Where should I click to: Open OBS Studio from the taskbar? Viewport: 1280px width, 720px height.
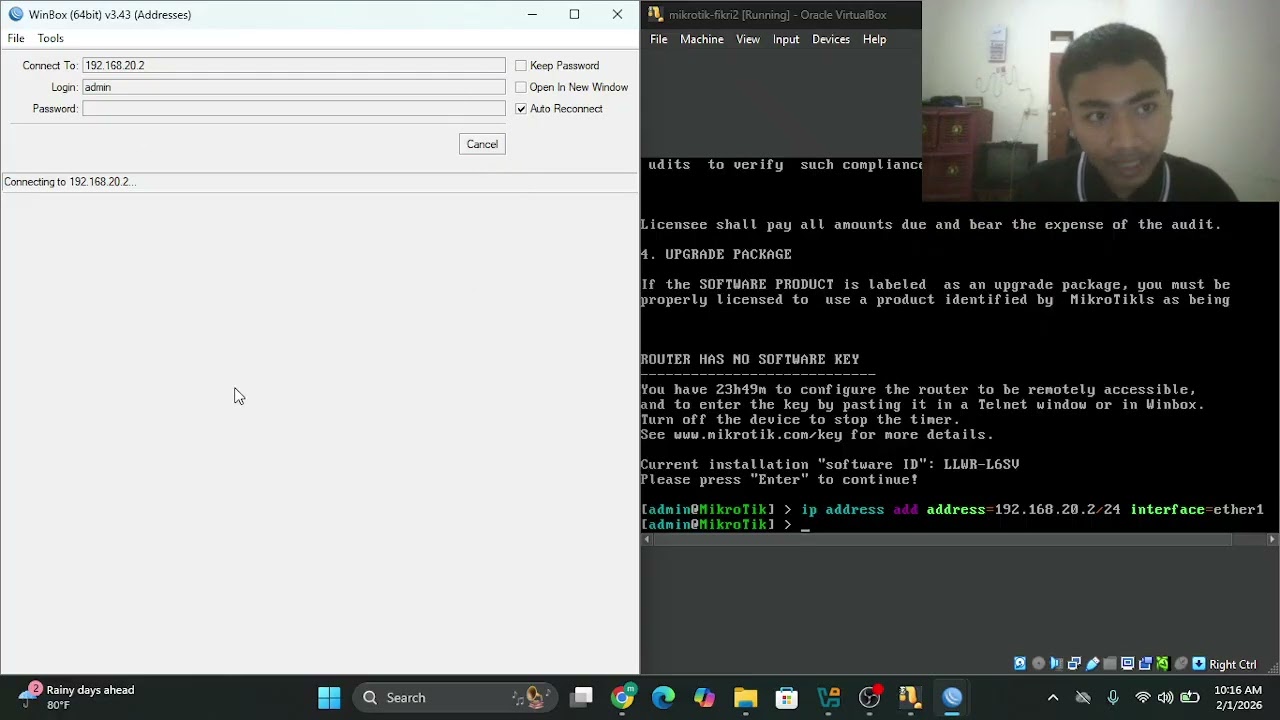(x=870, y=697)
